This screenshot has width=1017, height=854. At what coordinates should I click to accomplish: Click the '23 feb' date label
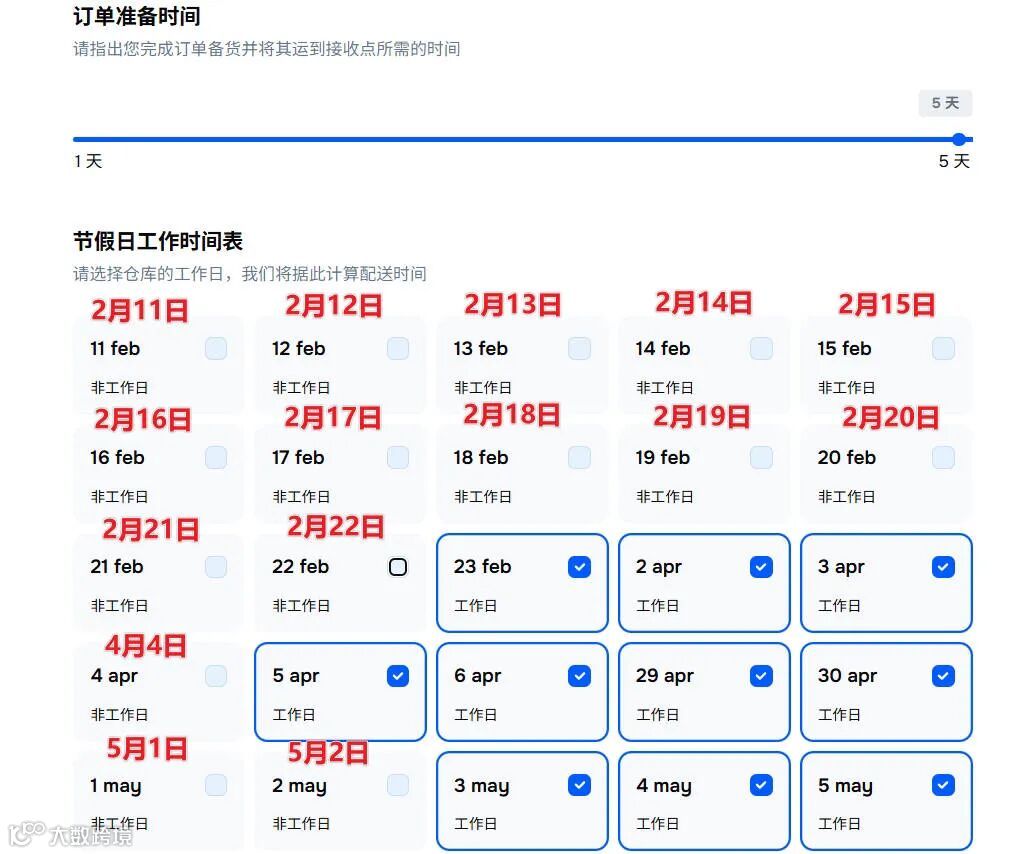coord(483,567)
